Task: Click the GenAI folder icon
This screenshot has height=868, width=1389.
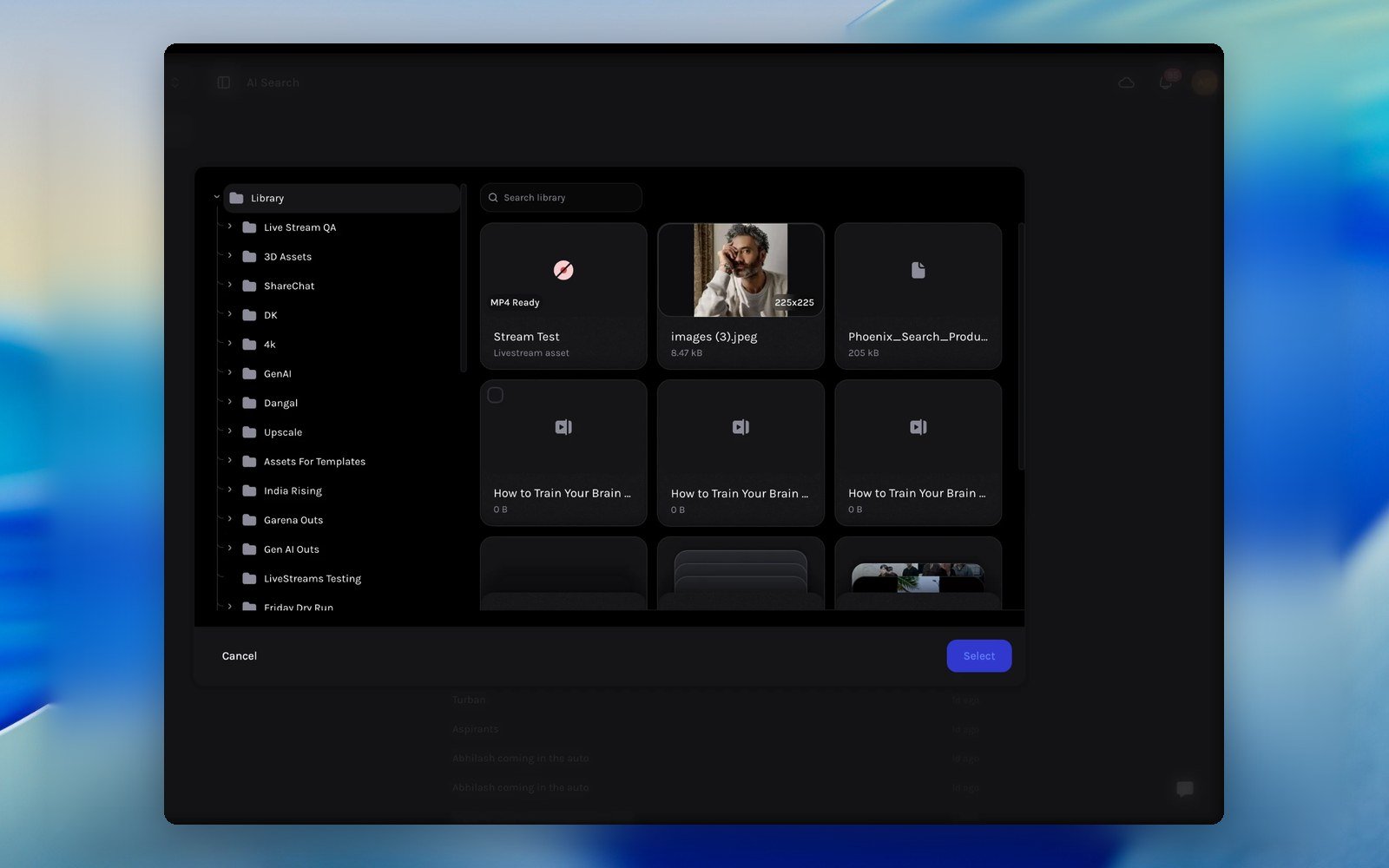Action: coord(249,374)
